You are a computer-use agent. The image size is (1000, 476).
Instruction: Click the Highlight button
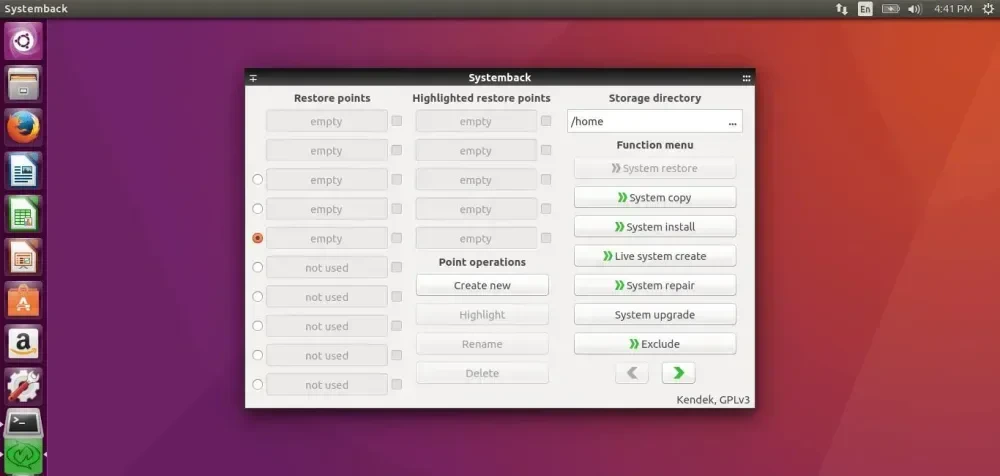coord(482,315)
